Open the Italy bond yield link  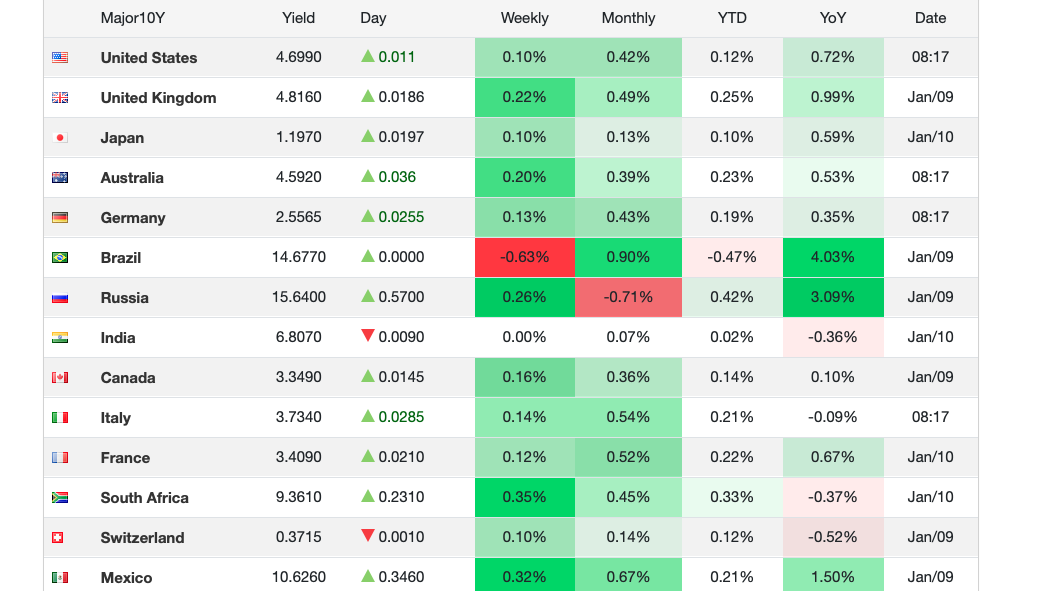115,418
